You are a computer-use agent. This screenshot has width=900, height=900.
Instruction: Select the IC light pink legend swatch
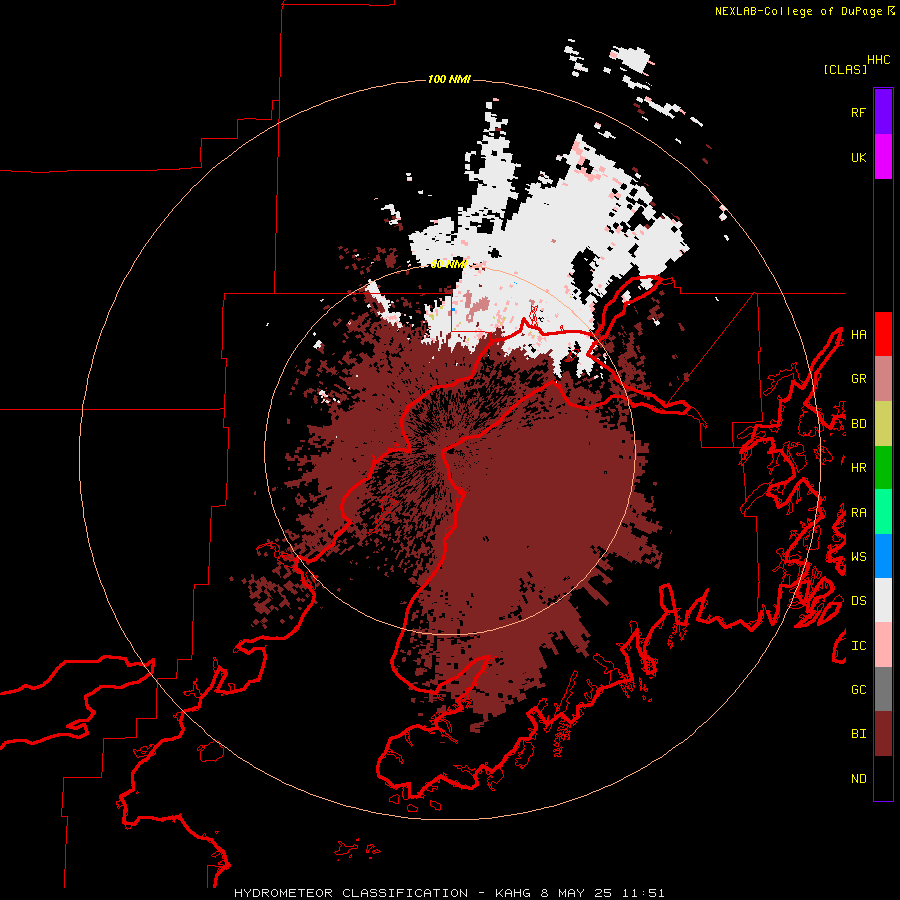point(883,645)
